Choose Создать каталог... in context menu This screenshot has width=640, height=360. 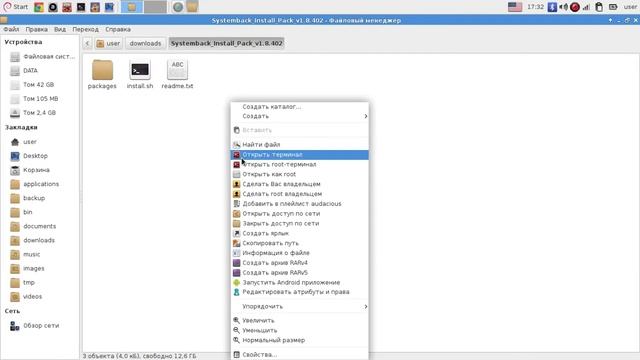[300, 107]
